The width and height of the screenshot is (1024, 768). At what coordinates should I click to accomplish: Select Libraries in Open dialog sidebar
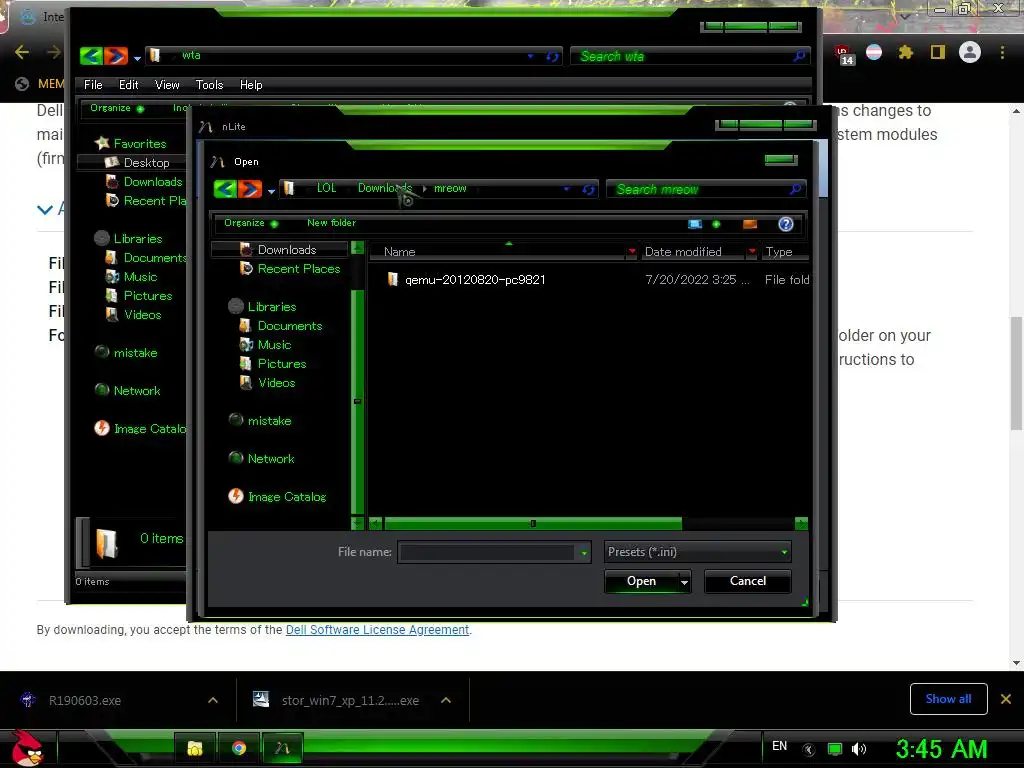[x=272, y=306]
